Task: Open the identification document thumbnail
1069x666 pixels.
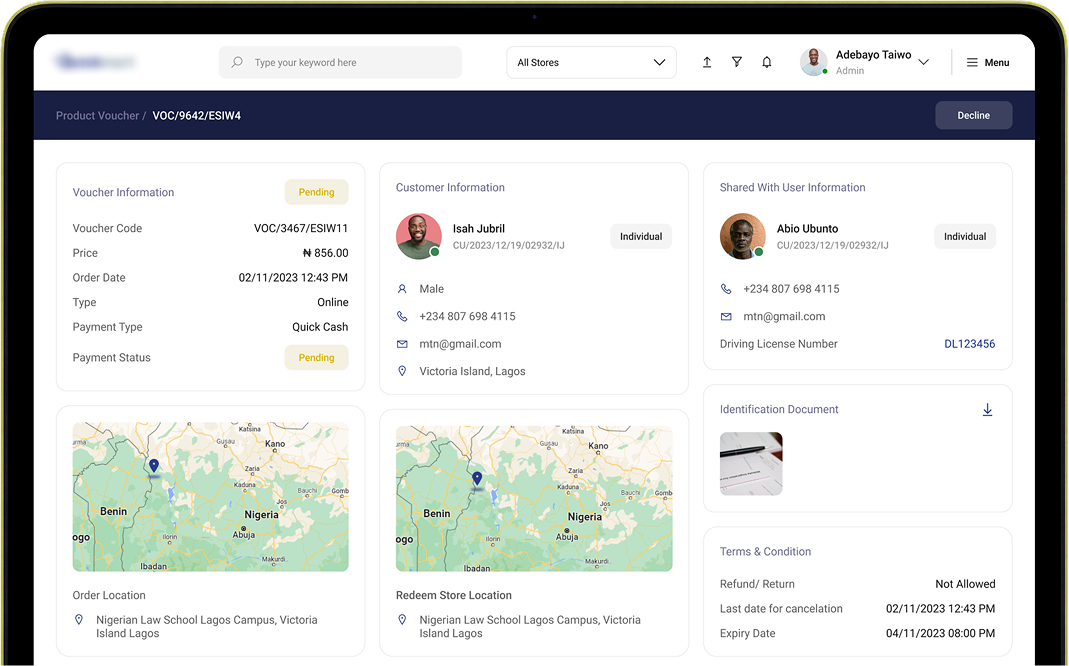Action: pyautogui.click(x=751, y=464)
